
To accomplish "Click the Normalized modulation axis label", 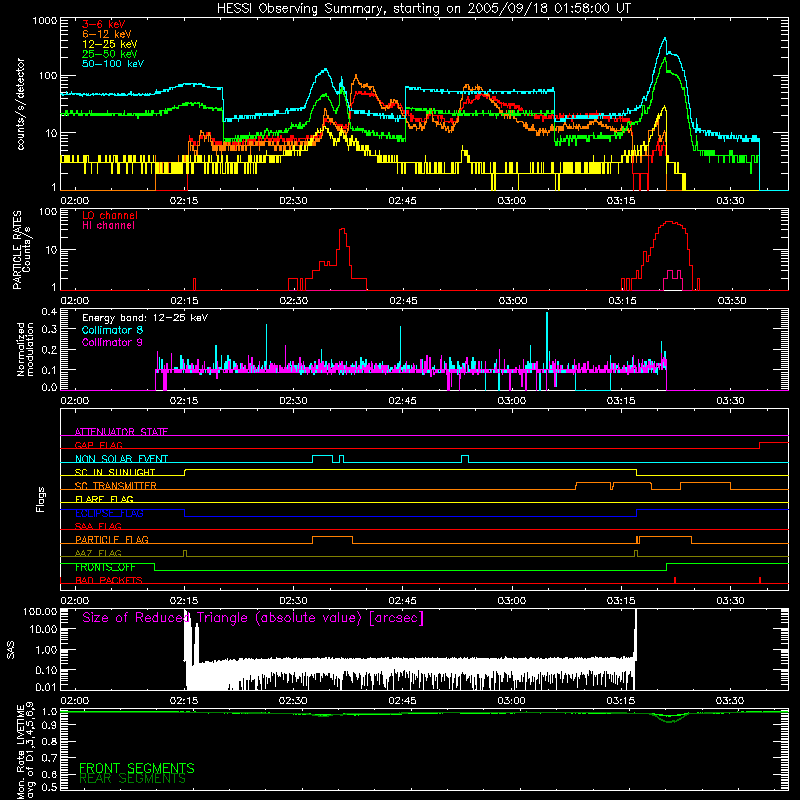I will pyautogui.click(x=25, y=349).
